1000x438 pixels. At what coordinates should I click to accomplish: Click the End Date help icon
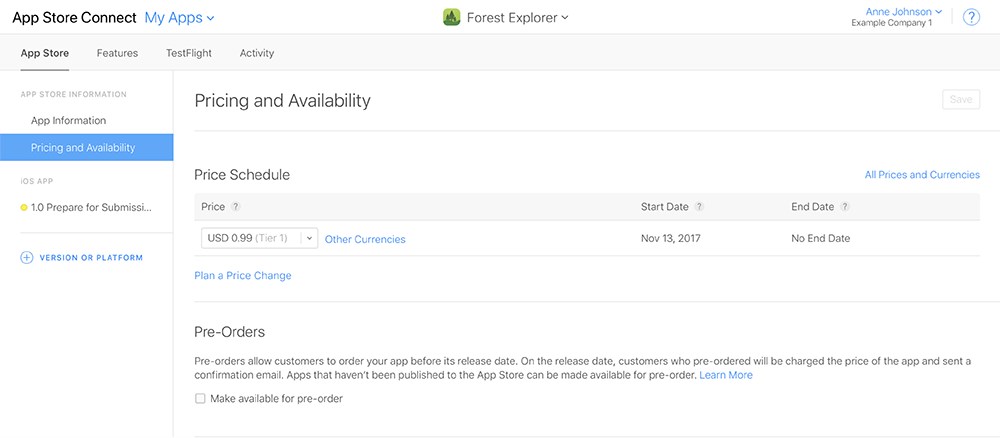(x=844, y=207)
